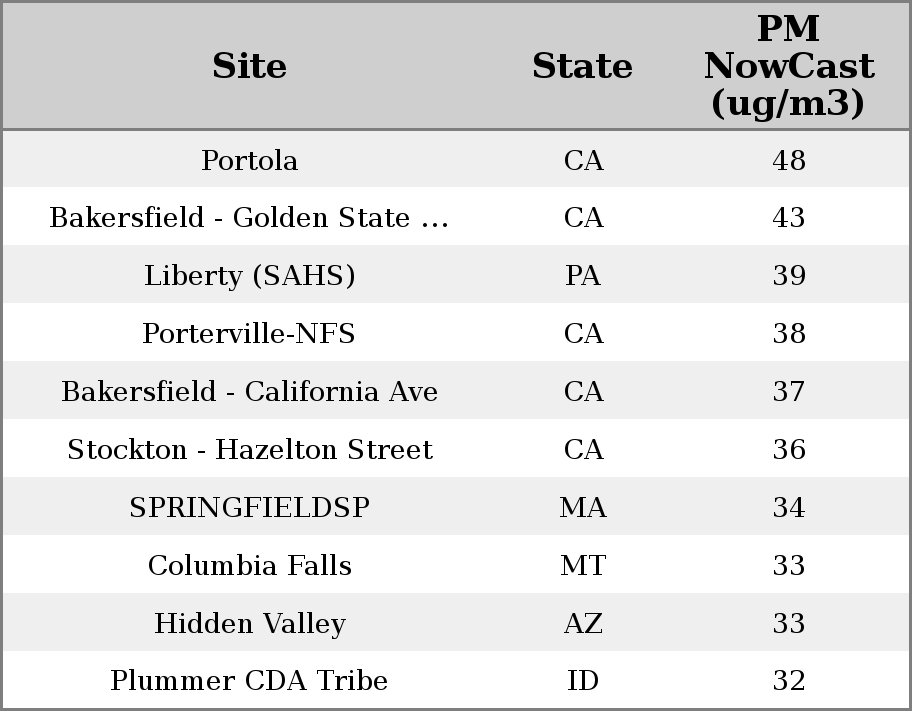Select the Portola site row

[249, 160]
